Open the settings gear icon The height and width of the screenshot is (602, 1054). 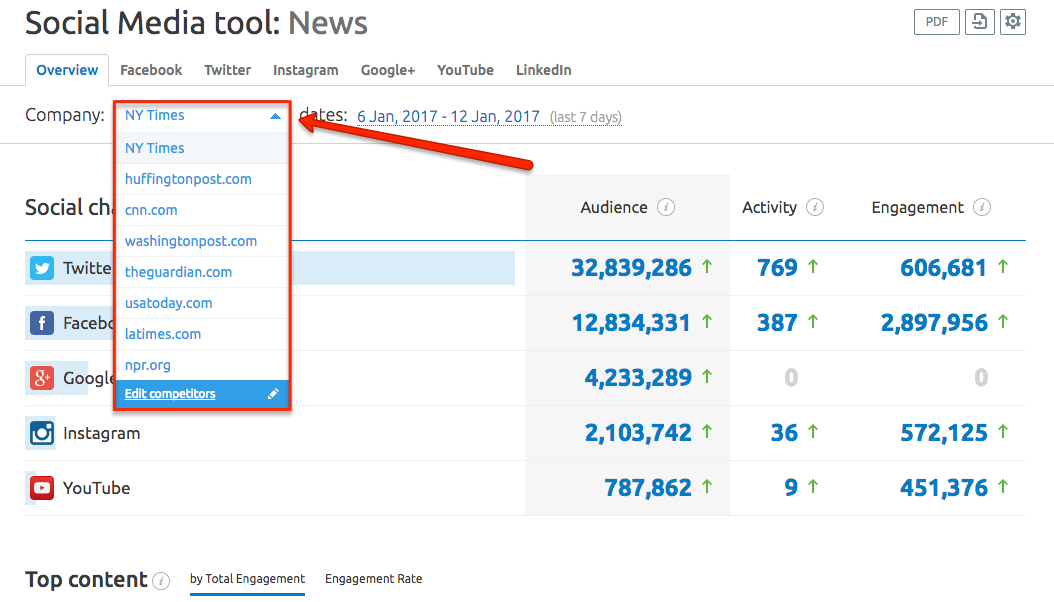[1012, 21]
